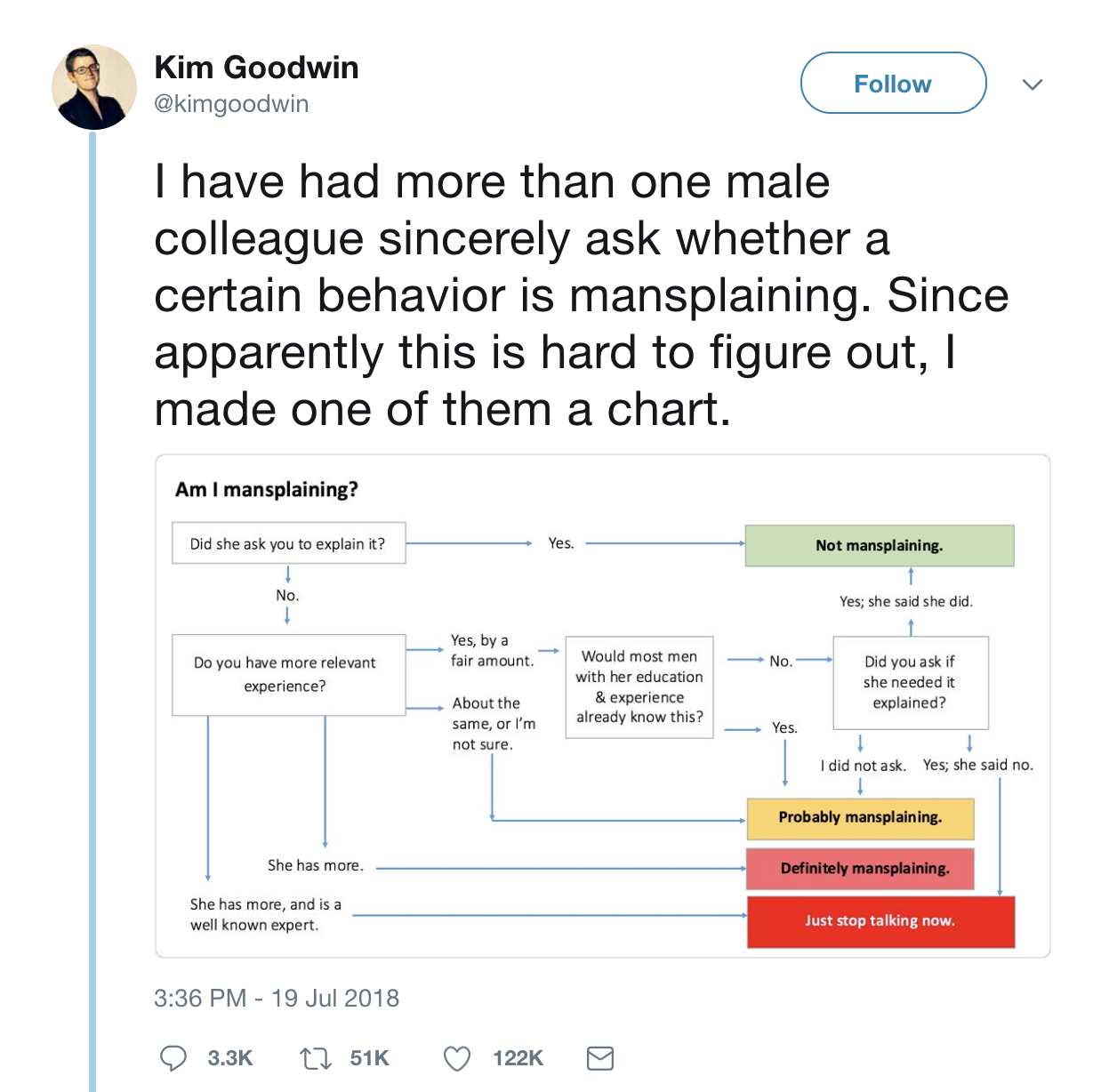Viewport: 1101px width, 1092px height.
Task: Open the Kim Goodwin display name
Action: point(256,68)
